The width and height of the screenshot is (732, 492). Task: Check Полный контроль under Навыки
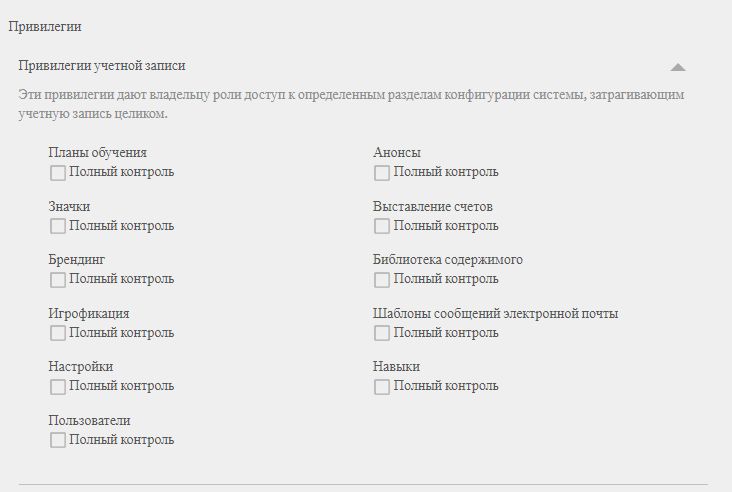tap(382, 386)
